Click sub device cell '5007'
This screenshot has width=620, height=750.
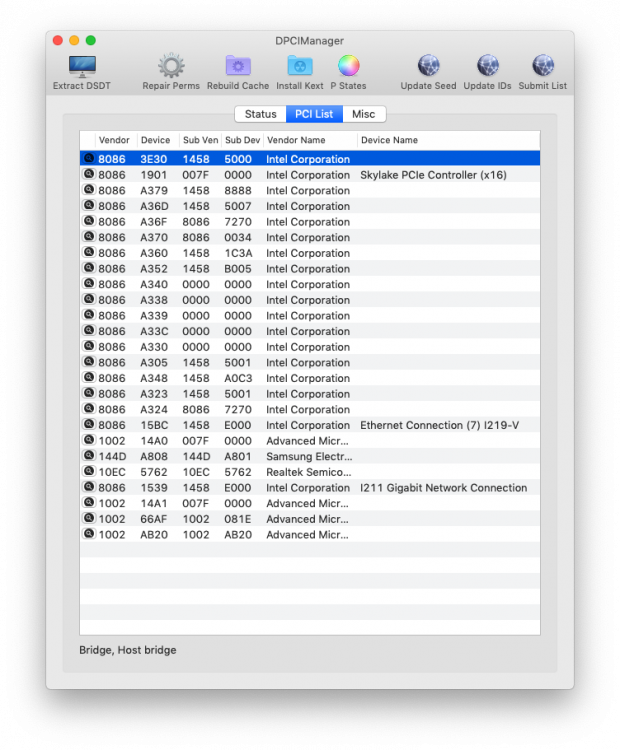pos(238,206)
